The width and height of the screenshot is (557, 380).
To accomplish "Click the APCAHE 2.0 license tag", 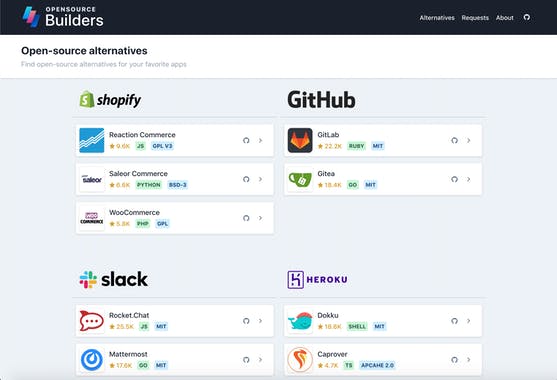I will 377,365.
